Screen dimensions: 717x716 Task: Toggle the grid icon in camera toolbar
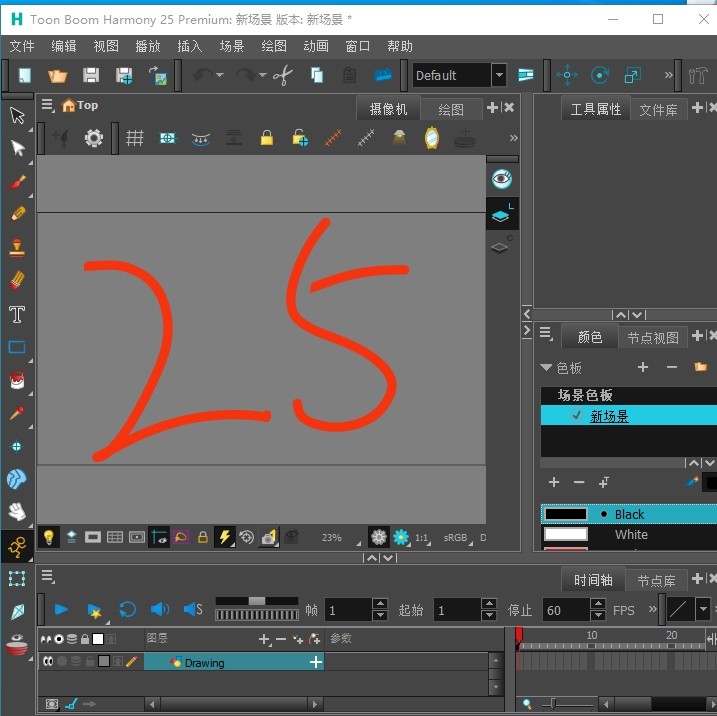tap(134, 138)
